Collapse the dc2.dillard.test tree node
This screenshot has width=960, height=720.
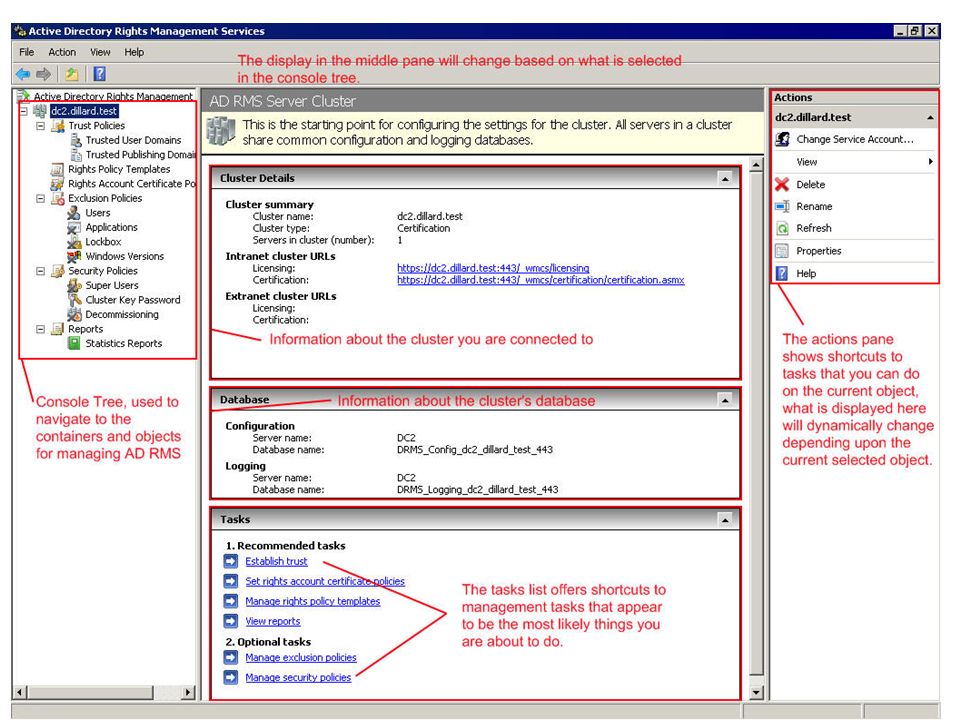coord(24,111)
